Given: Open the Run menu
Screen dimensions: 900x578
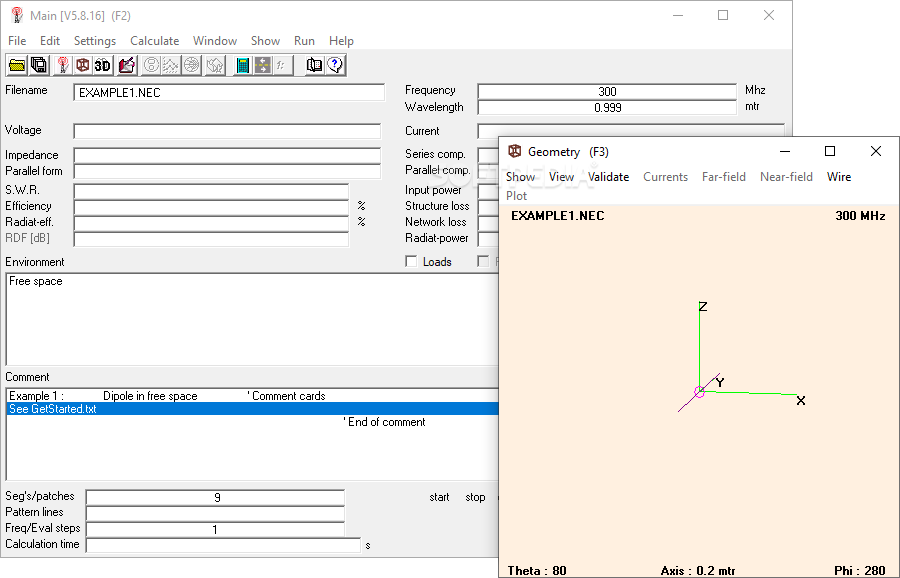Looking at the screenshot, I should pyautogui.click(x=304, y=41).
